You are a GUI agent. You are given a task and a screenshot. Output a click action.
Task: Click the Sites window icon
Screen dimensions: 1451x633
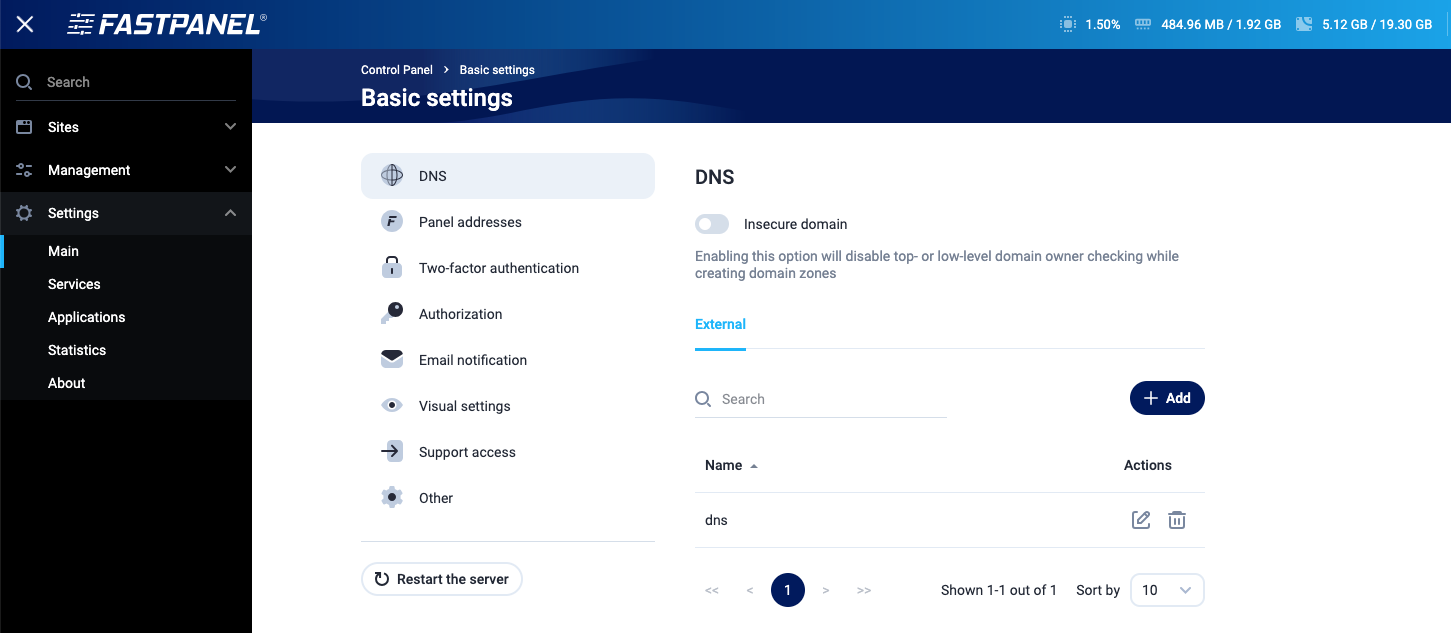[24, 127]
